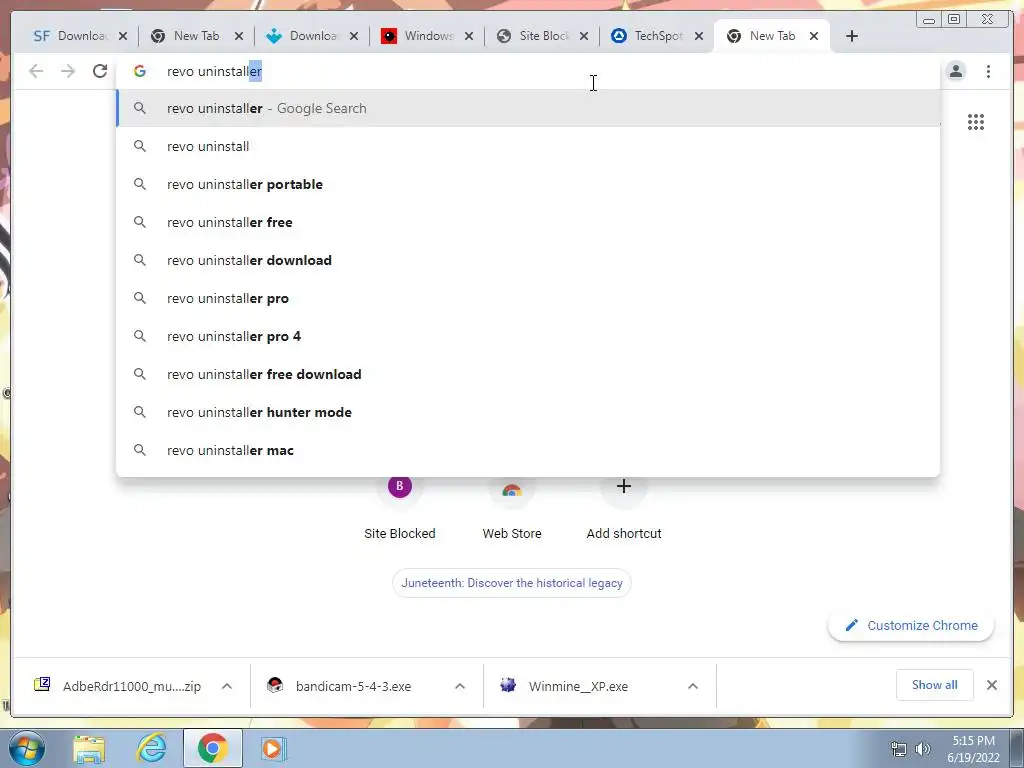1024x768 pixels.
Task: Pick 'revo uninstaller portable' suggestion
Action: (528, 184)
